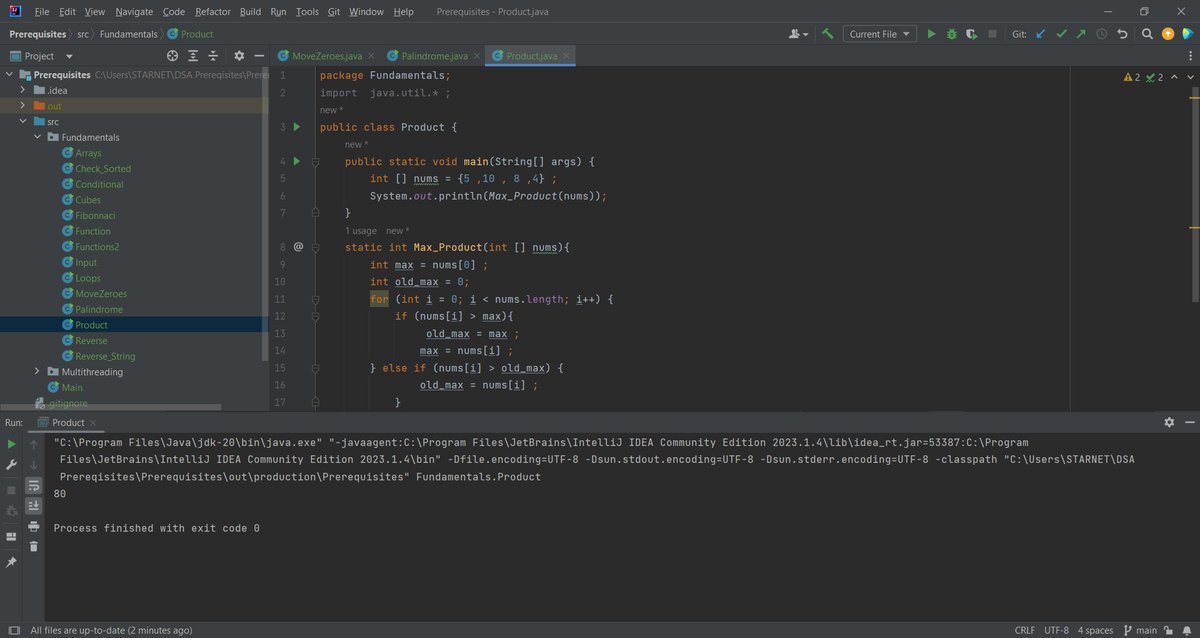The width and height of the screenshot is (1200, 638).
Task: Open run configuration wrench in Run panel
Action: [12, 465]
